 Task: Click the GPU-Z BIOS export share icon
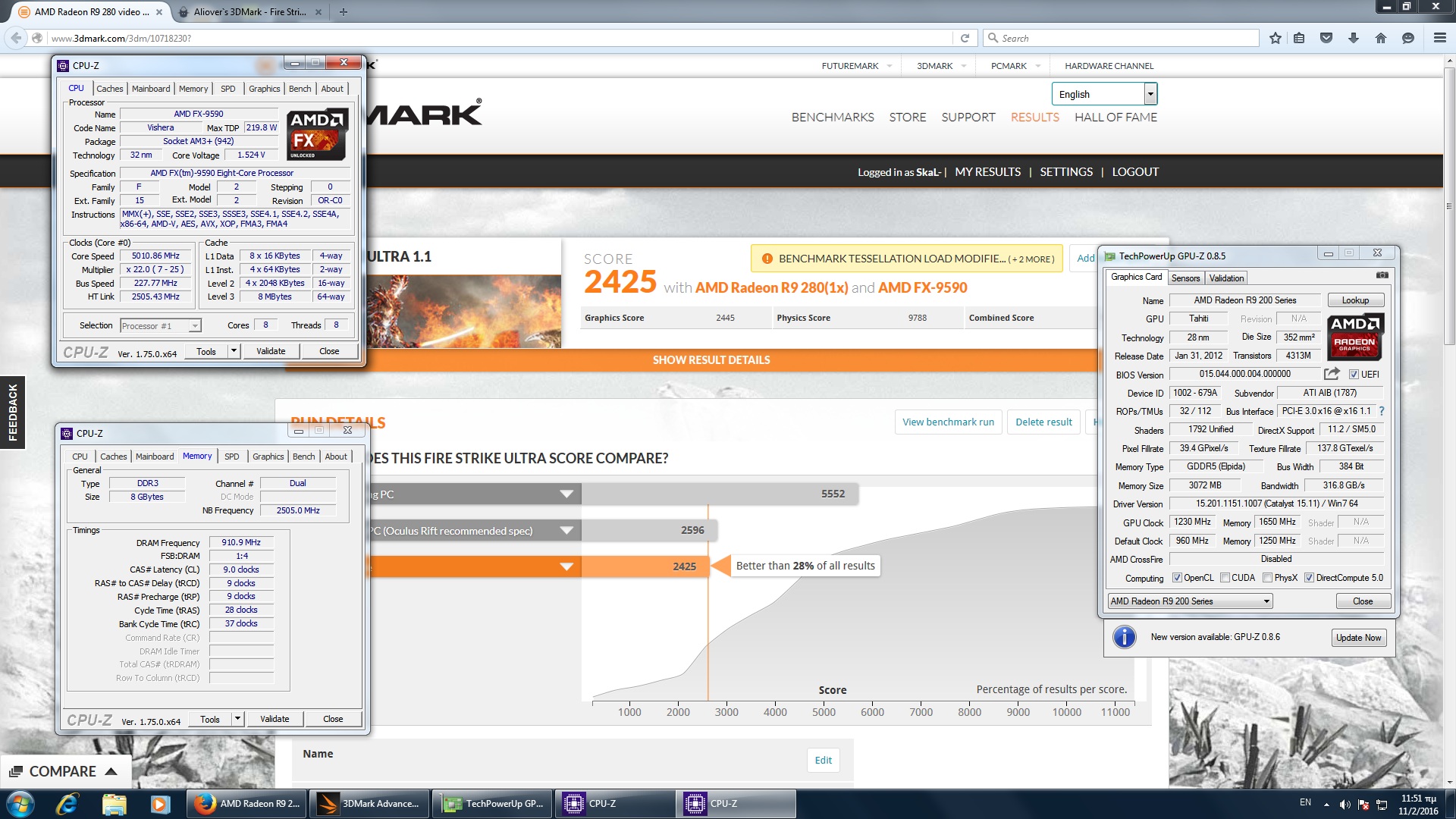[x=1332, y=374]
